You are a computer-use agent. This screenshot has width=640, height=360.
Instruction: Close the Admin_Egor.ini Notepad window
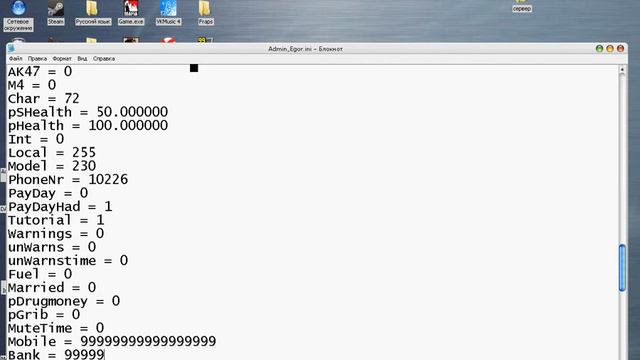[x=620, y=49]
